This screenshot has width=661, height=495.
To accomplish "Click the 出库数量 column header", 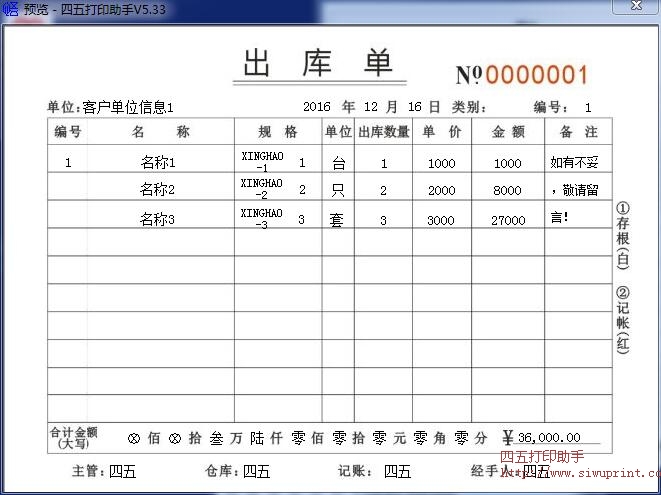I will (383, 132).
